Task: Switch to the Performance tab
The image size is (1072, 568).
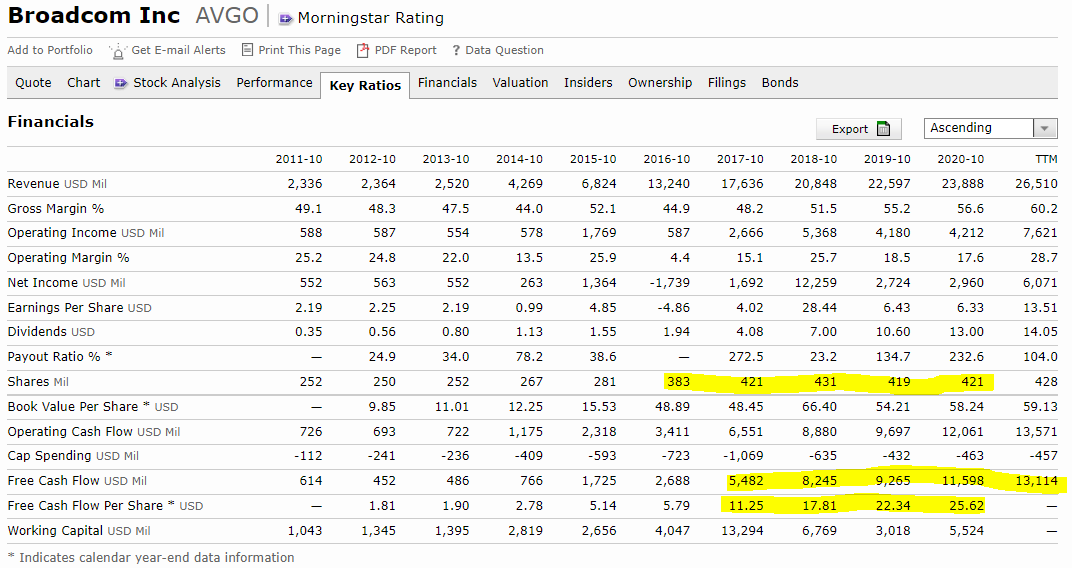Action: 274,83
